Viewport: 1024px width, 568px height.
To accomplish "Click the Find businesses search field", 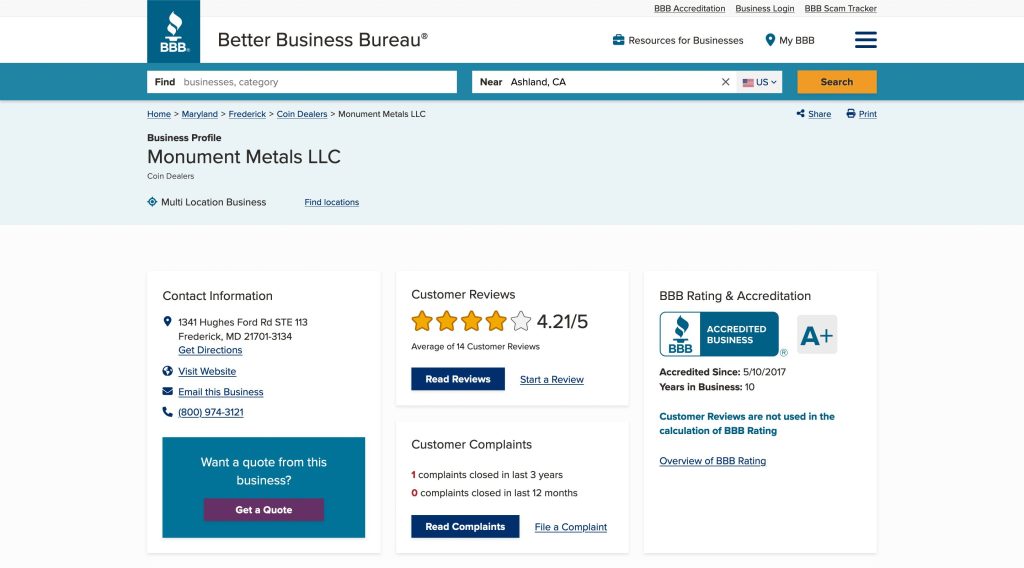I will click(315, 82).
